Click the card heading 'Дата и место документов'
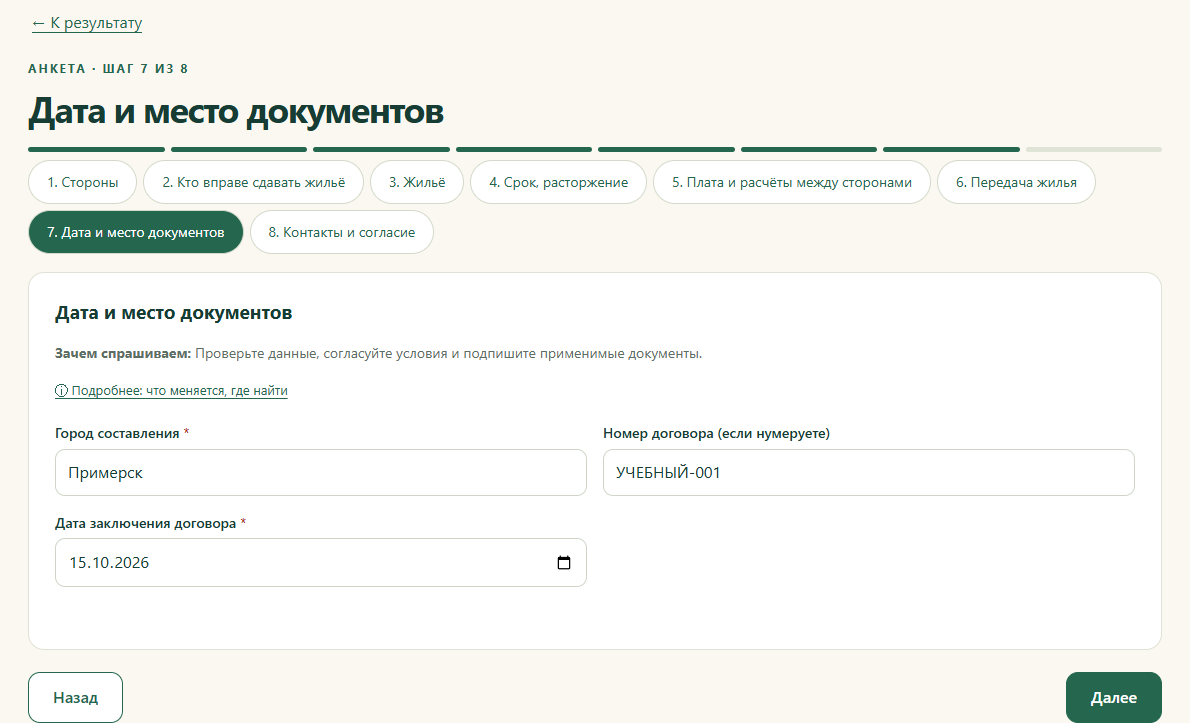This screenshot has height=723, width=1190. click(173, 313)
